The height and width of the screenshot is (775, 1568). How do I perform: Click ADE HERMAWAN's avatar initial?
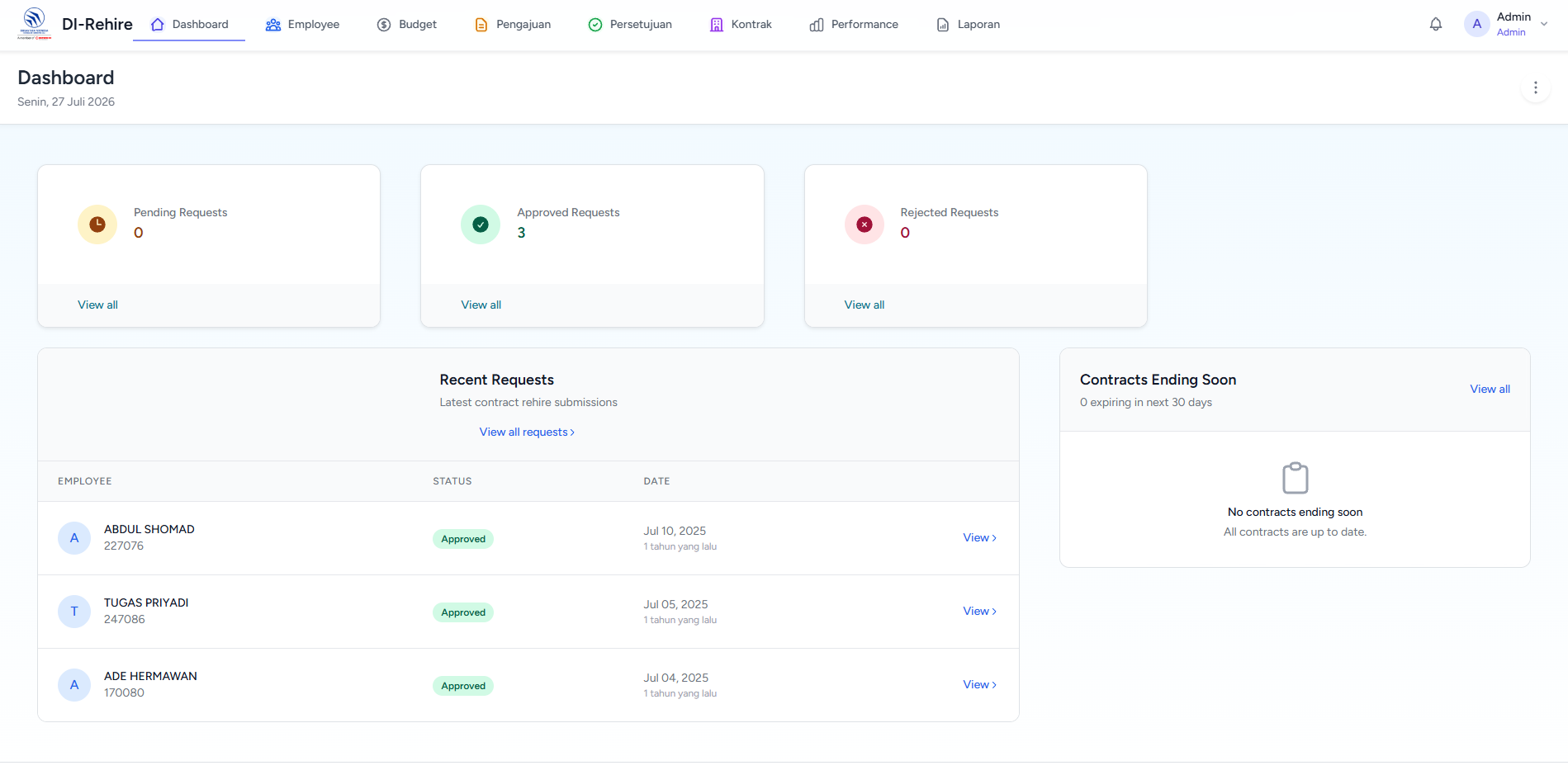pos(74,685)
